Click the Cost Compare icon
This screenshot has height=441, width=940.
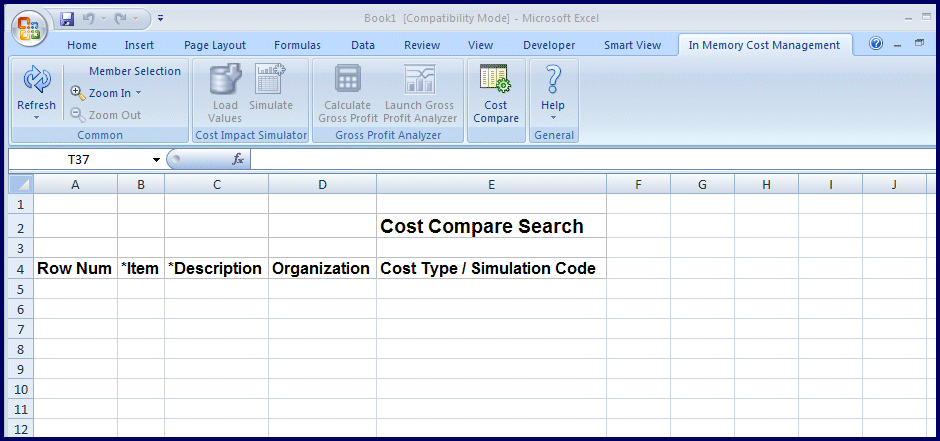point(495,79)
